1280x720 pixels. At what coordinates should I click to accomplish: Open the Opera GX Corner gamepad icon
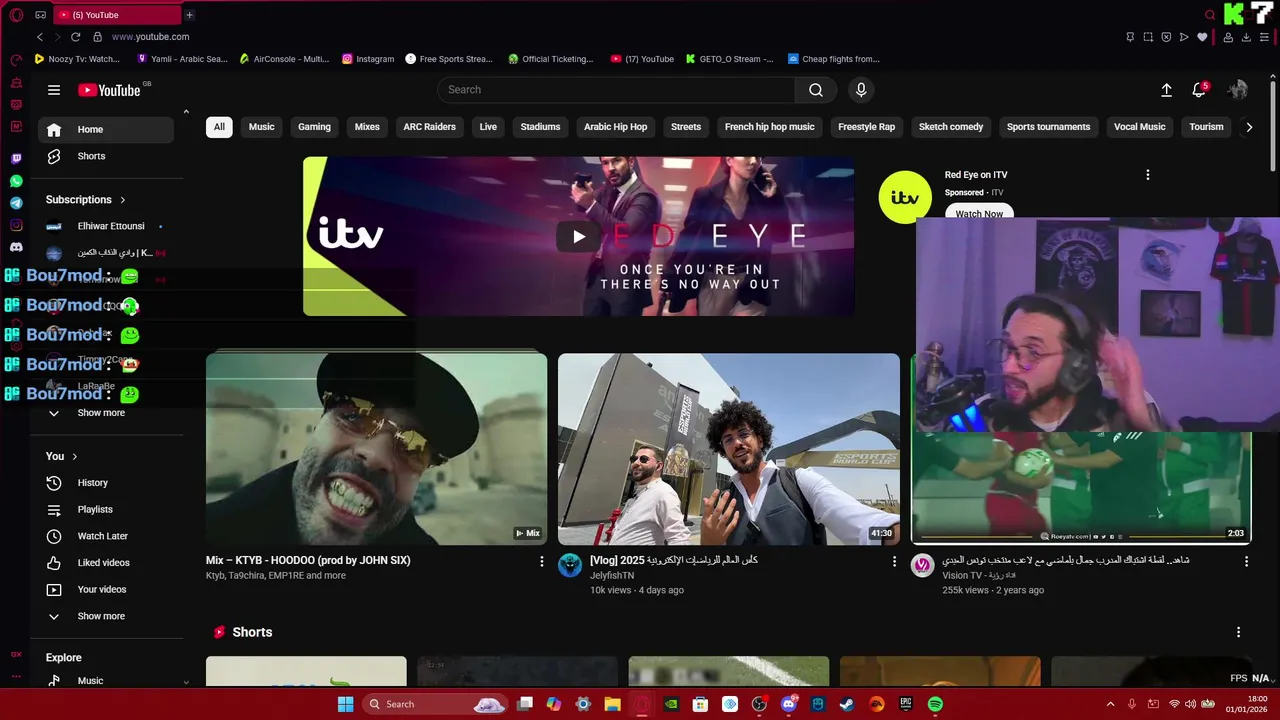coord(41,15)
